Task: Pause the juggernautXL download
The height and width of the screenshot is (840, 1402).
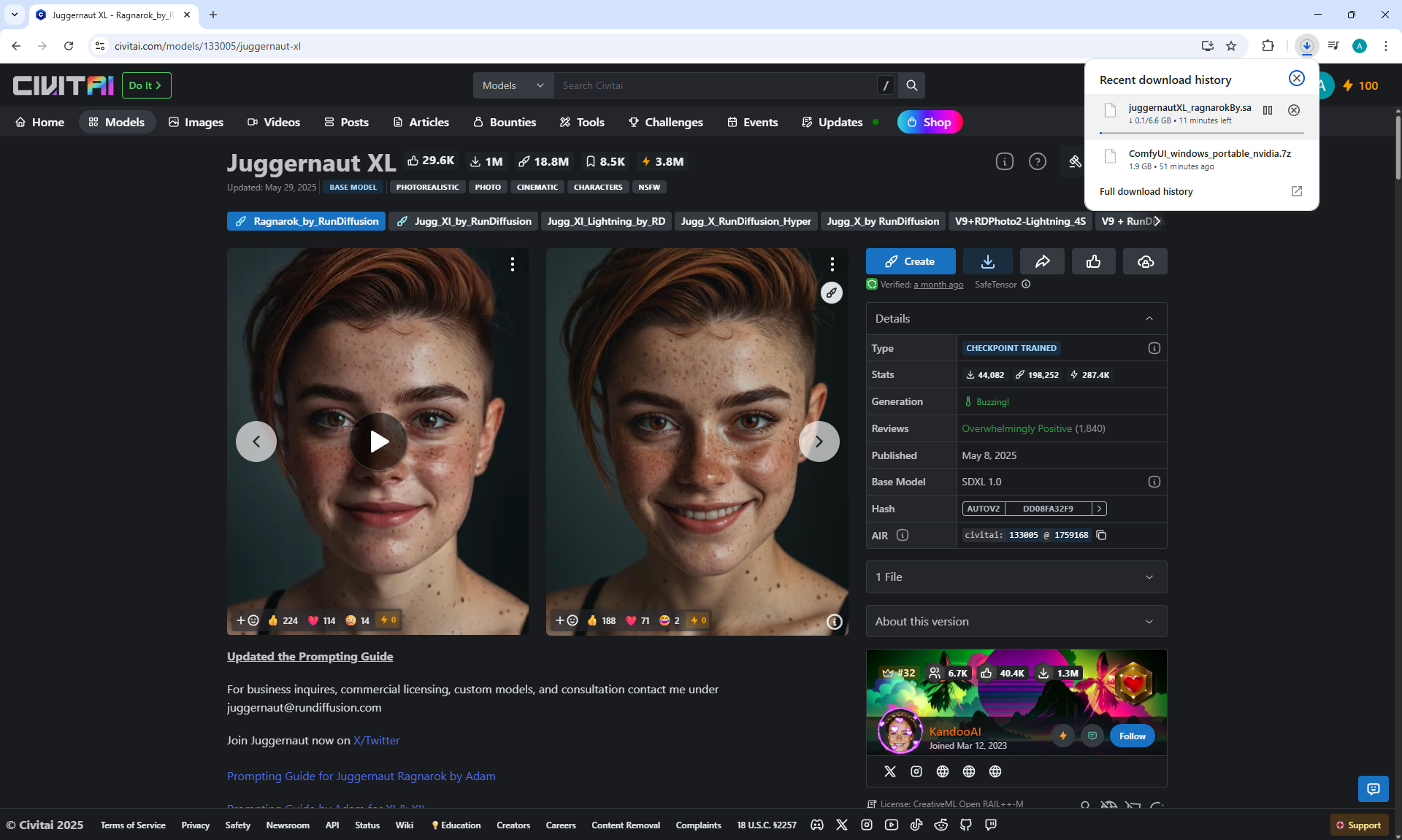Action: click(1268, 110)
